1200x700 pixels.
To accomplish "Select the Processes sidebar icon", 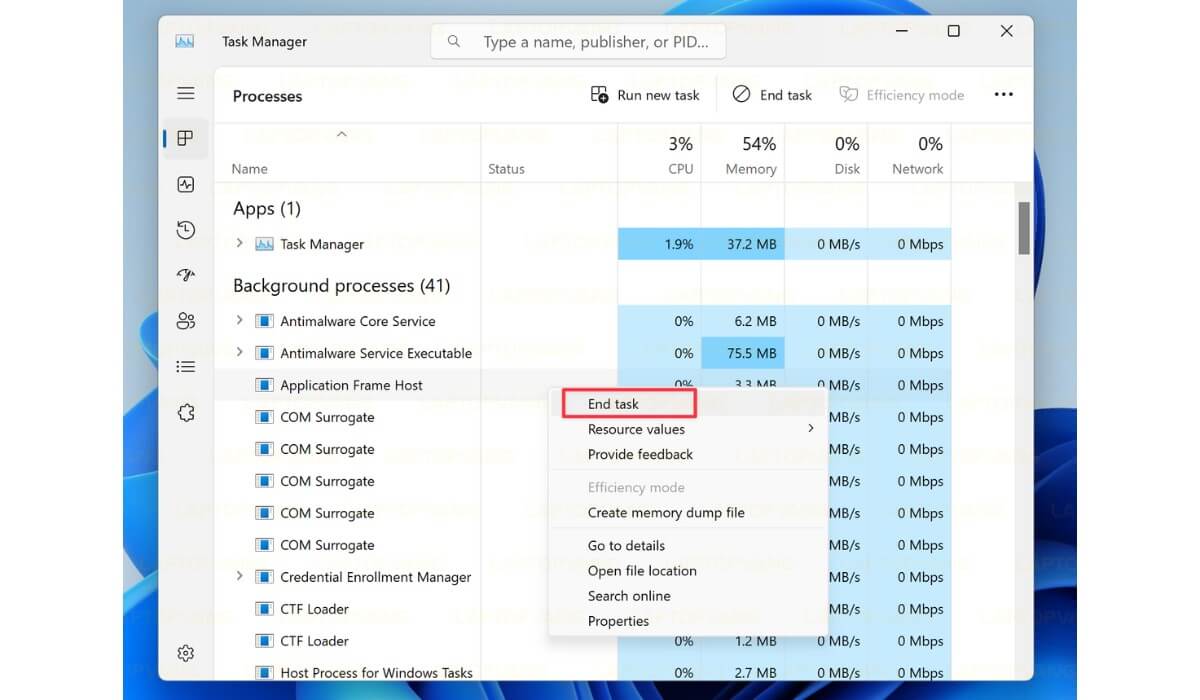I will pos(185,139).
